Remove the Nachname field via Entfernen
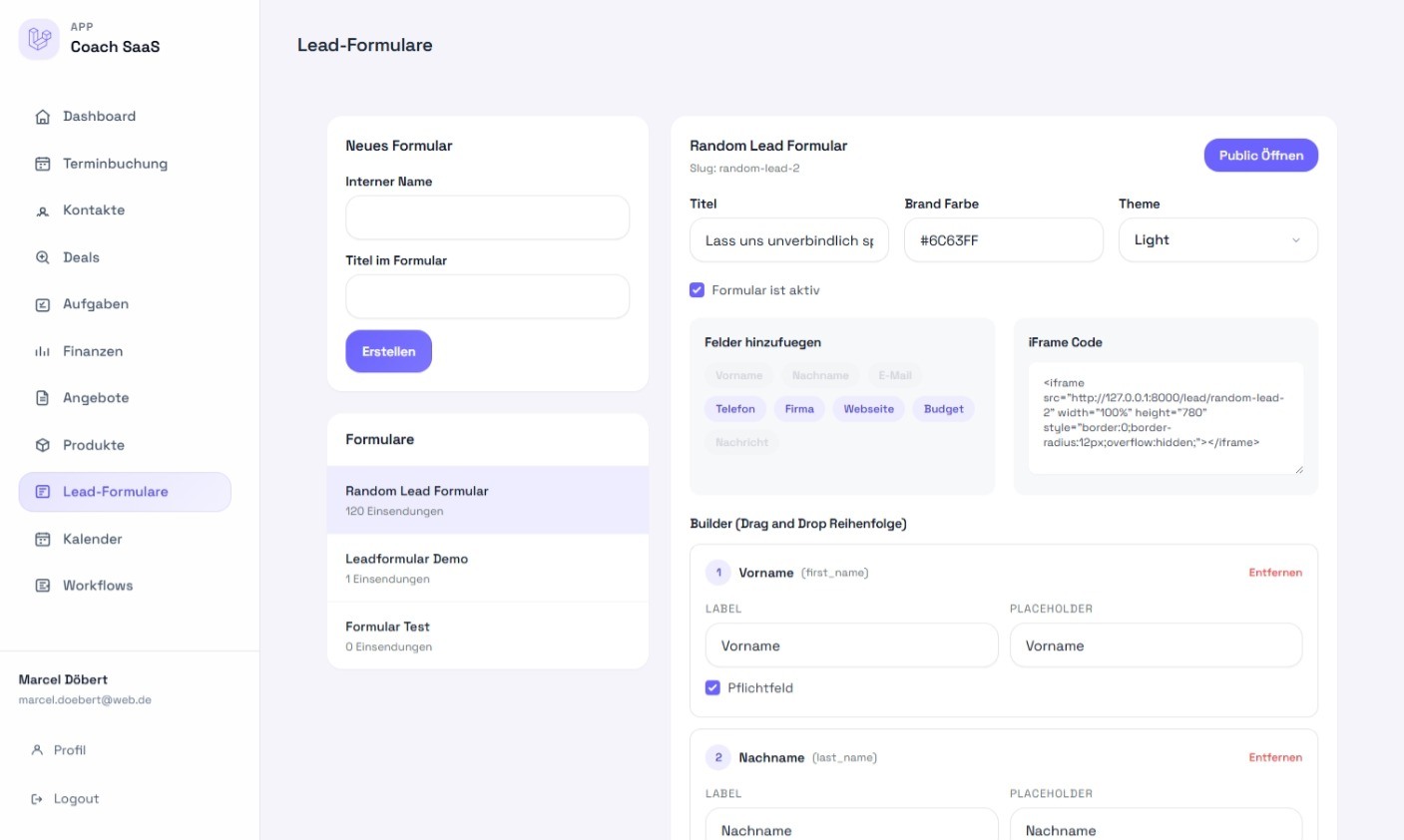 1275,758
